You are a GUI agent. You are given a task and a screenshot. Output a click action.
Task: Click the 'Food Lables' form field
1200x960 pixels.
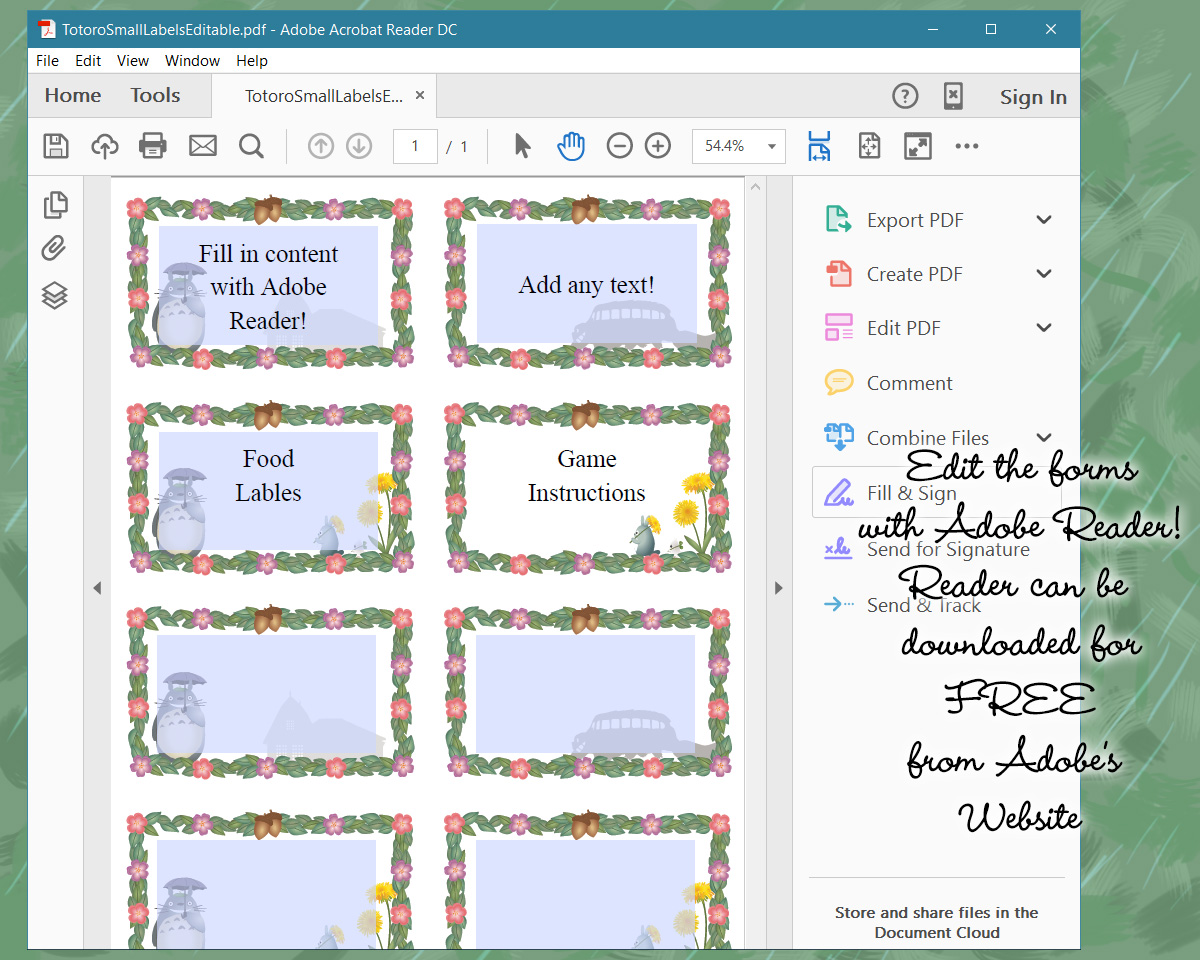point(268,490)
